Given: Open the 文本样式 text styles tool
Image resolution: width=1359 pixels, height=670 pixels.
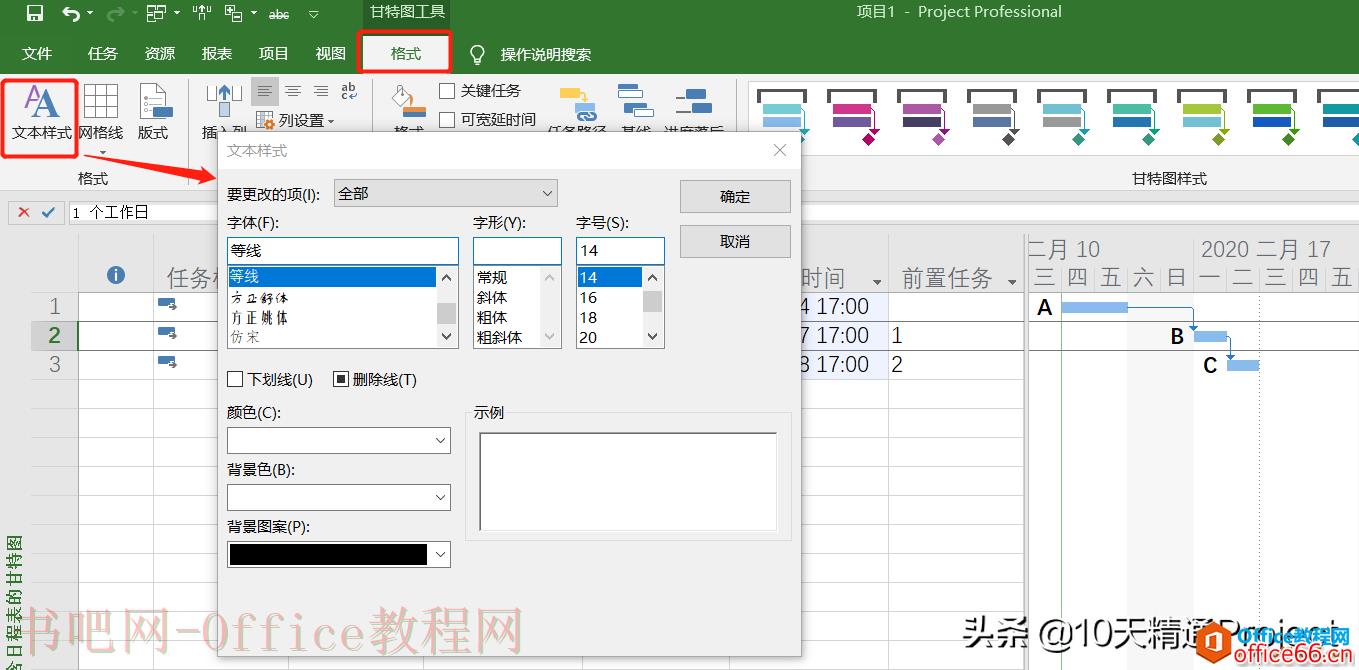Looking at the screenshot, I should click(41, 112).
